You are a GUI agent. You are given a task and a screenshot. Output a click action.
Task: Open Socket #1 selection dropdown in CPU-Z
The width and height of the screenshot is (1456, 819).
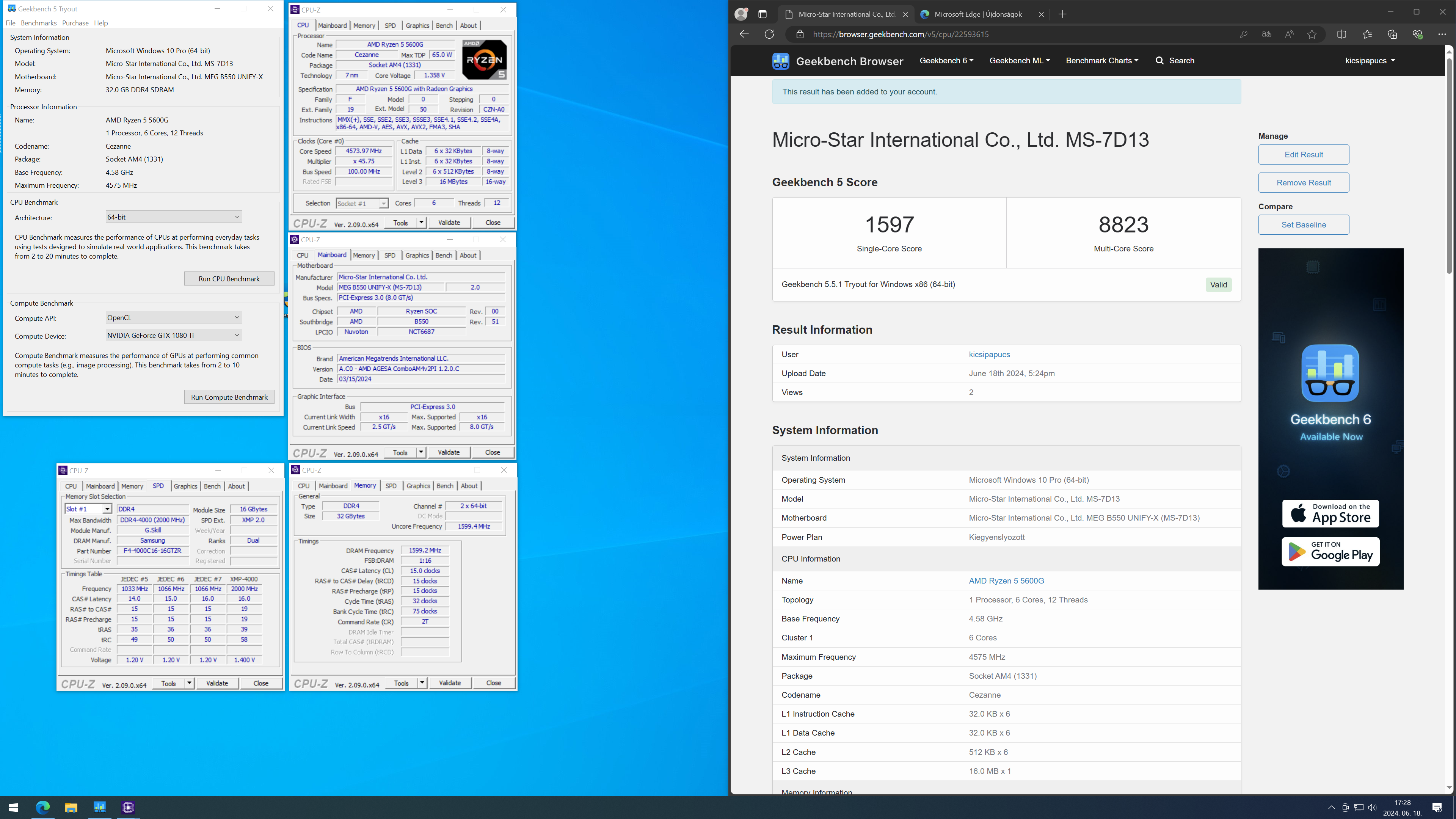click(362, 204)
